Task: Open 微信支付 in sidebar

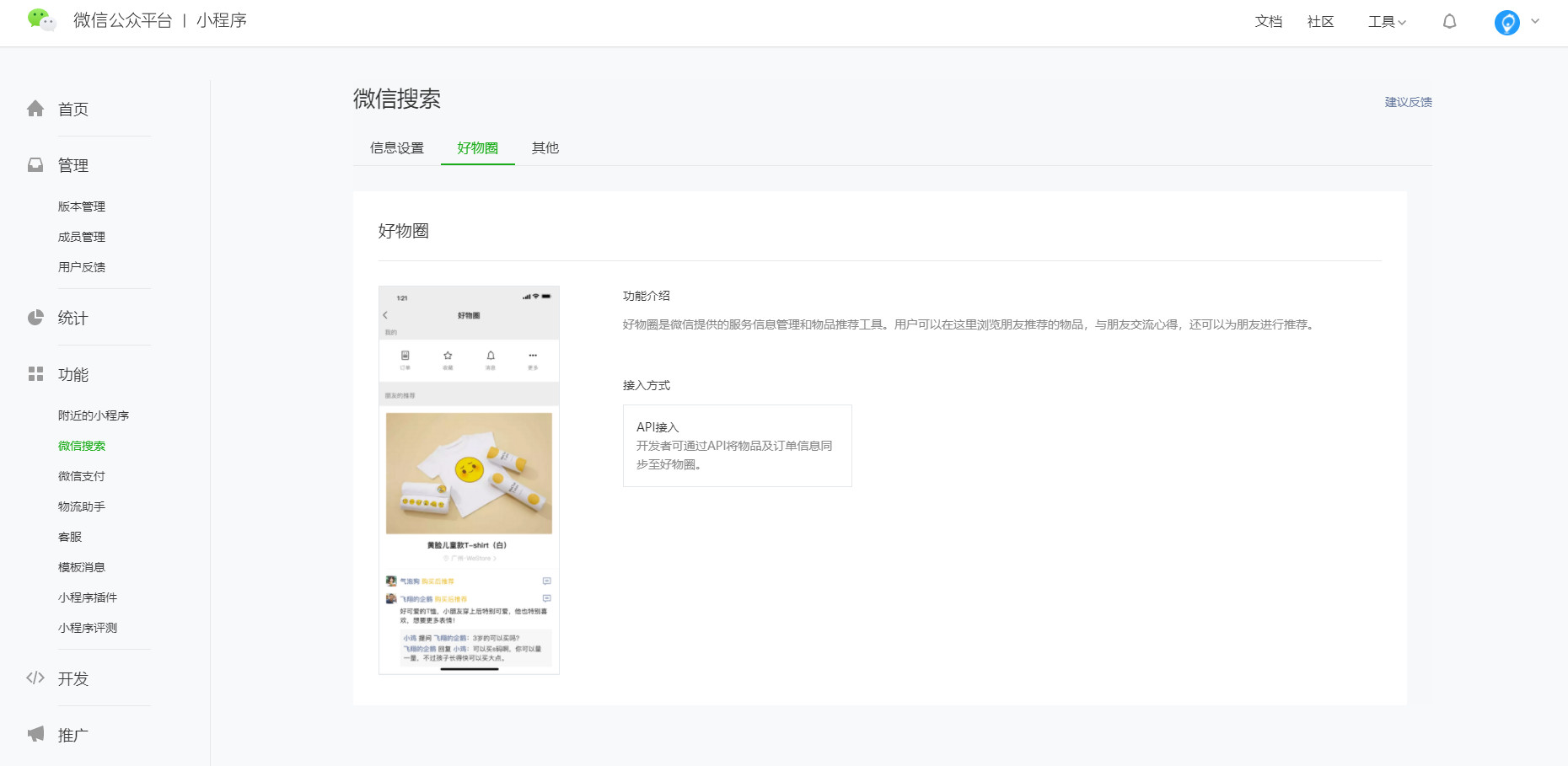Action: click(x=82, y=476)
